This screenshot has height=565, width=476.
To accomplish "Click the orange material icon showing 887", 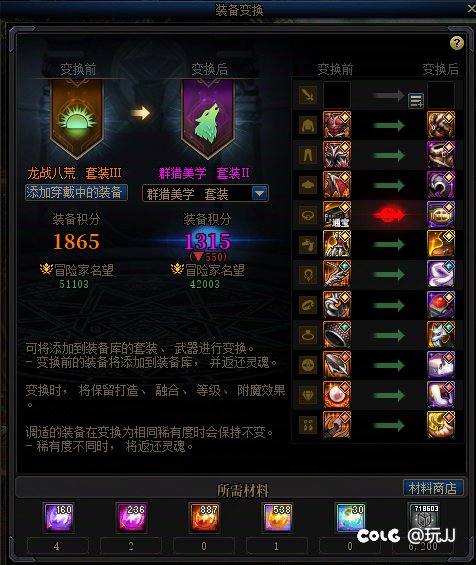I will coord(205,517).
